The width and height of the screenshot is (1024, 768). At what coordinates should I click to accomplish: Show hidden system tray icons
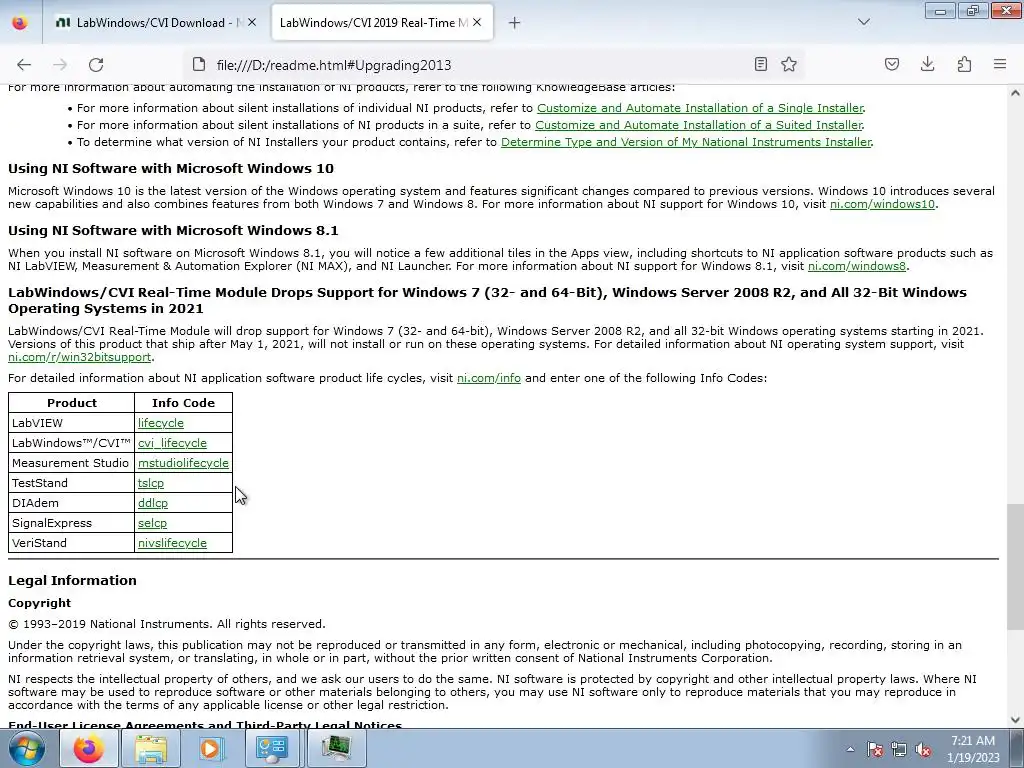[x=850, y=749]
